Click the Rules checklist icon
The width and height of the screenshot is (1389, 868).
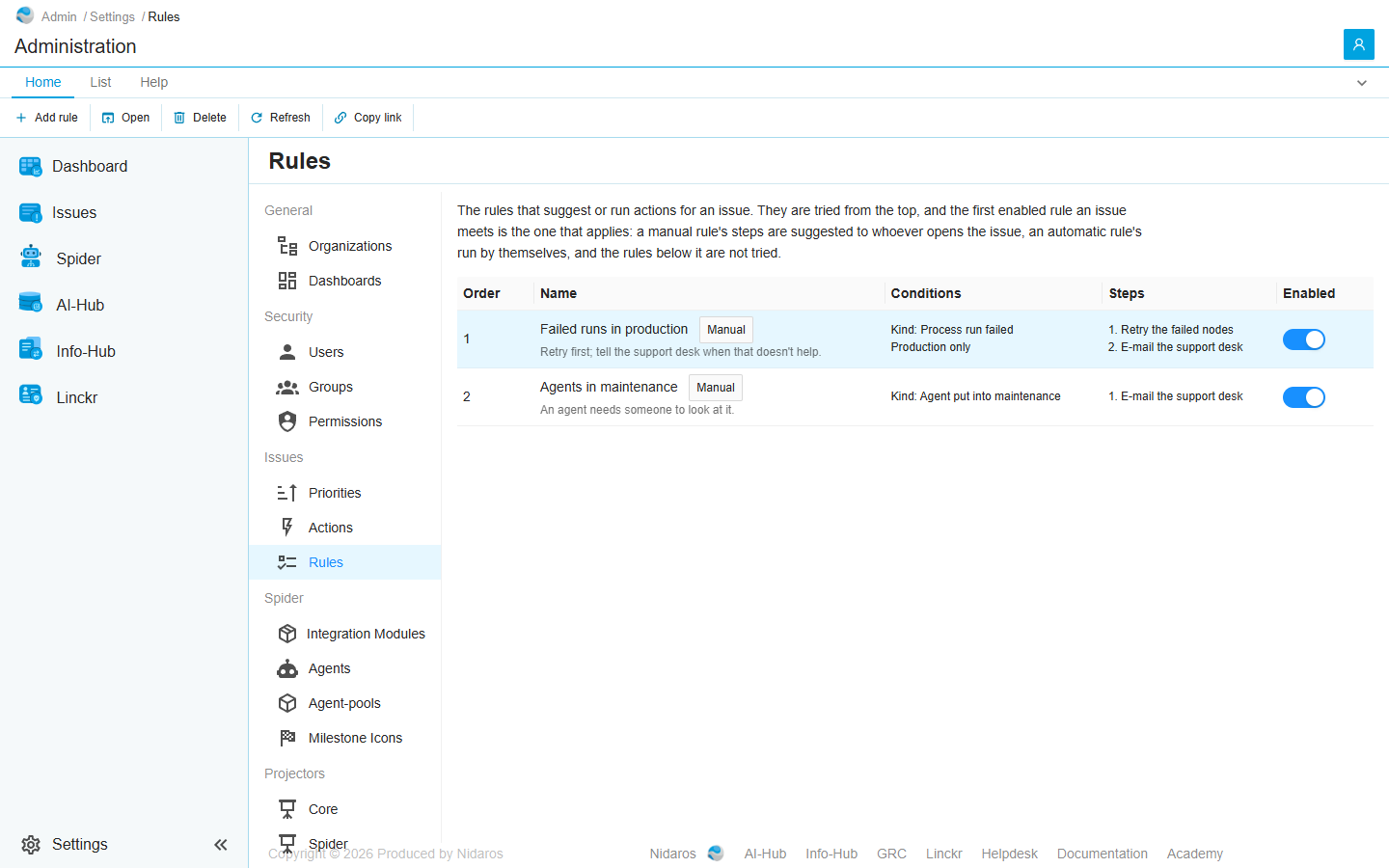[x=287, y=562]
